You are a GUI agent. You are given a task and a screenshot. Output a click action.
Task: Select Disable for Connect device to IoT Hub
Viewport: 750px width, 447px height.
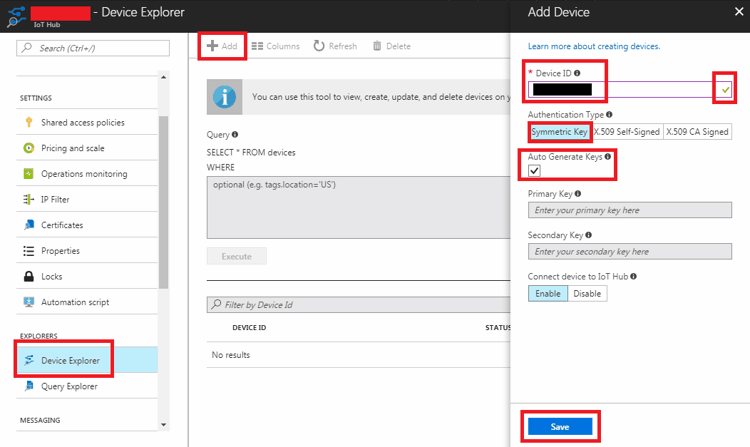coord(587,293)
